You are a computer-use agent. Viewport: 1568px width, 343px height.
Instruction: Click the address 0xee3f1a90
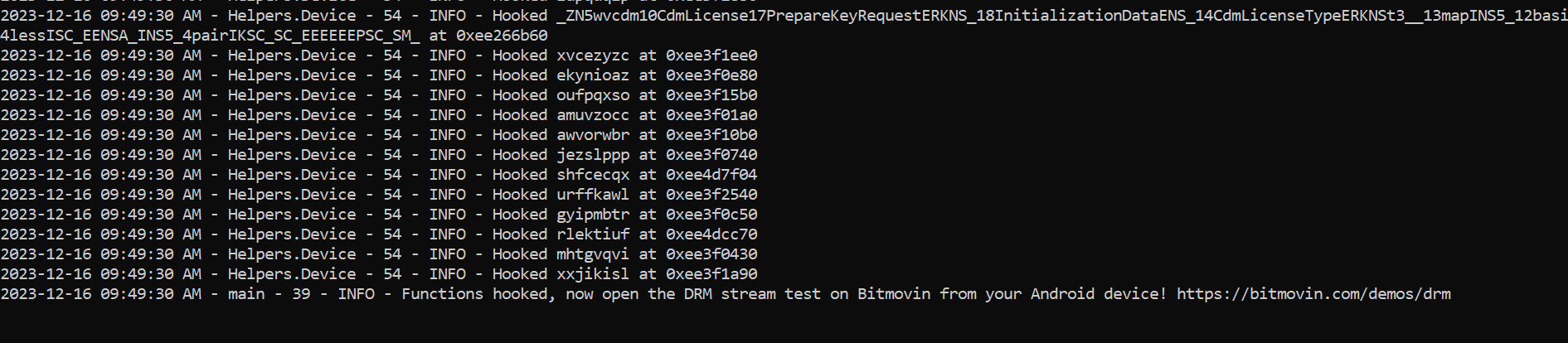coord(711,274)
